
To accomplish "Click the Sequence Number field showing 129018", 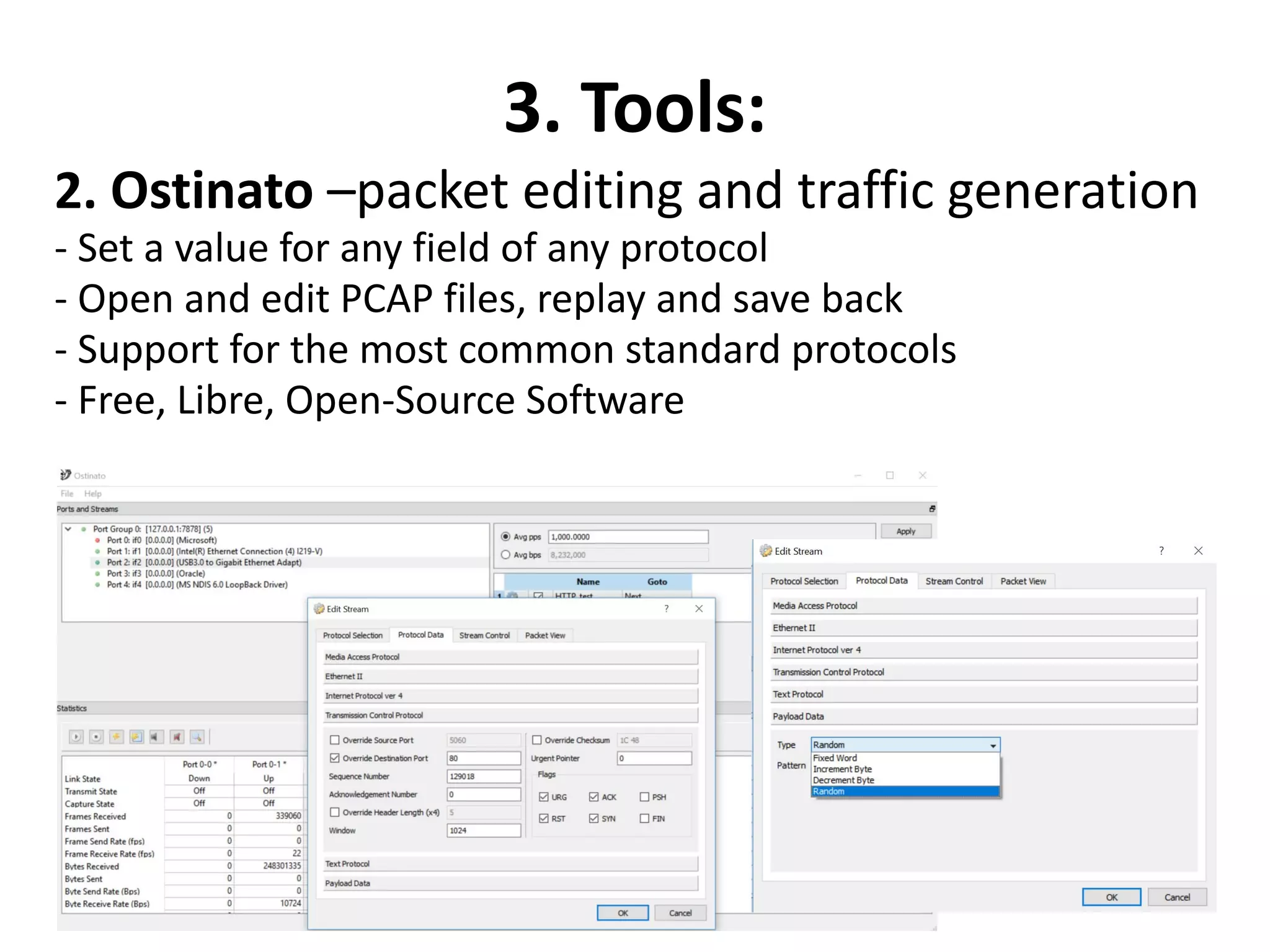I will coord(484,777).
